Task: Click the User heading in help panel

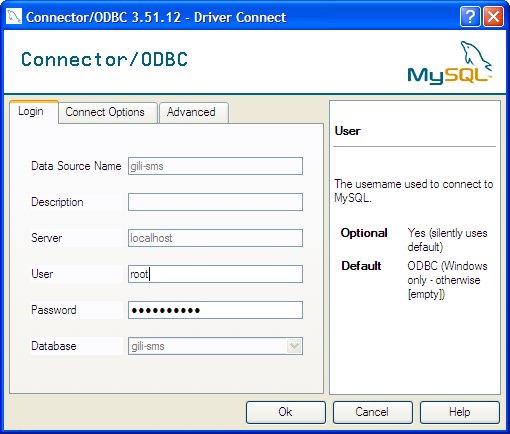Action: coord(347,131)
